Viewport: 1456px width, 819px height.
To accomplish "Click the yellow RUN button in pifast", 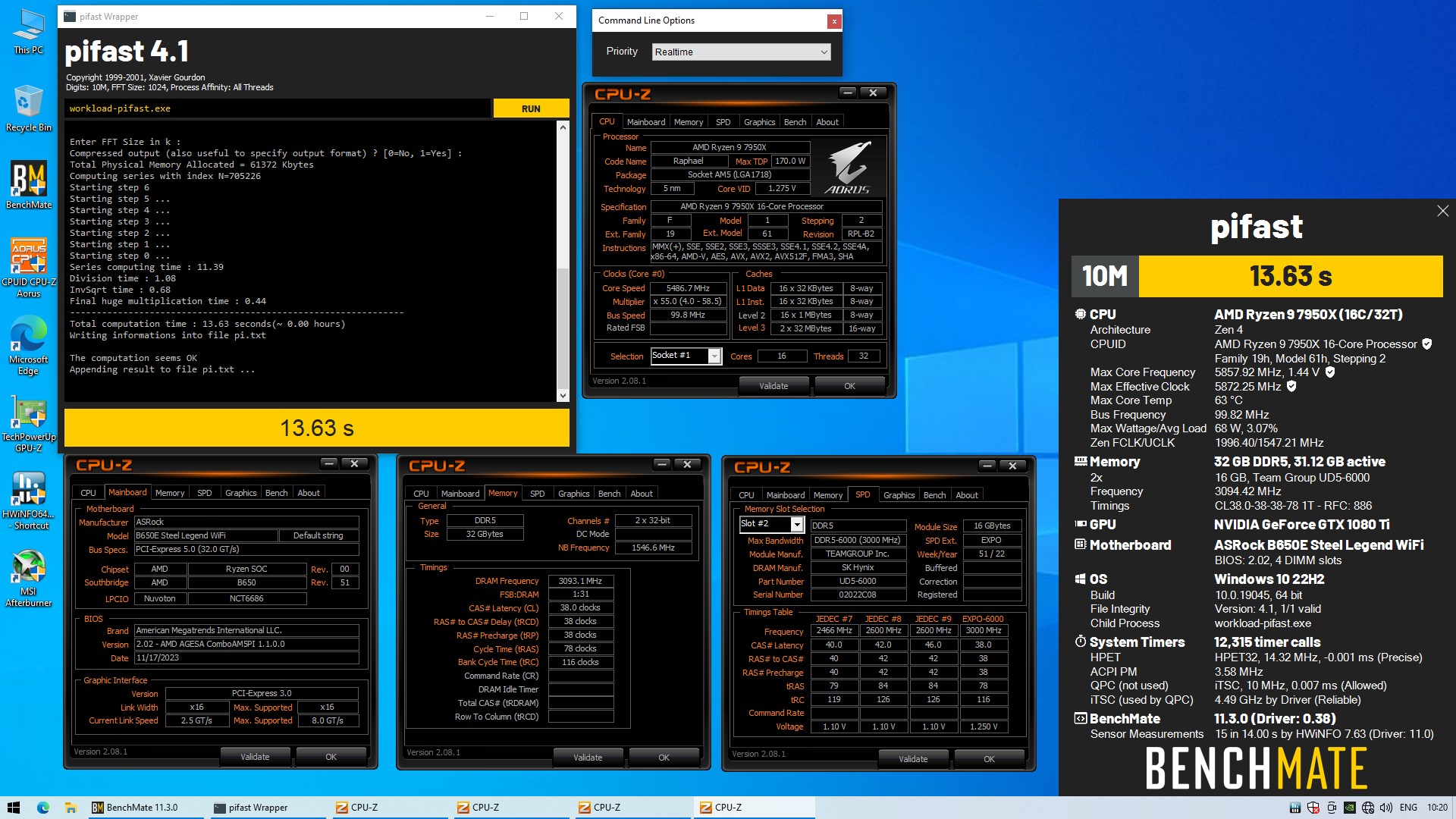I will [531, 108].
